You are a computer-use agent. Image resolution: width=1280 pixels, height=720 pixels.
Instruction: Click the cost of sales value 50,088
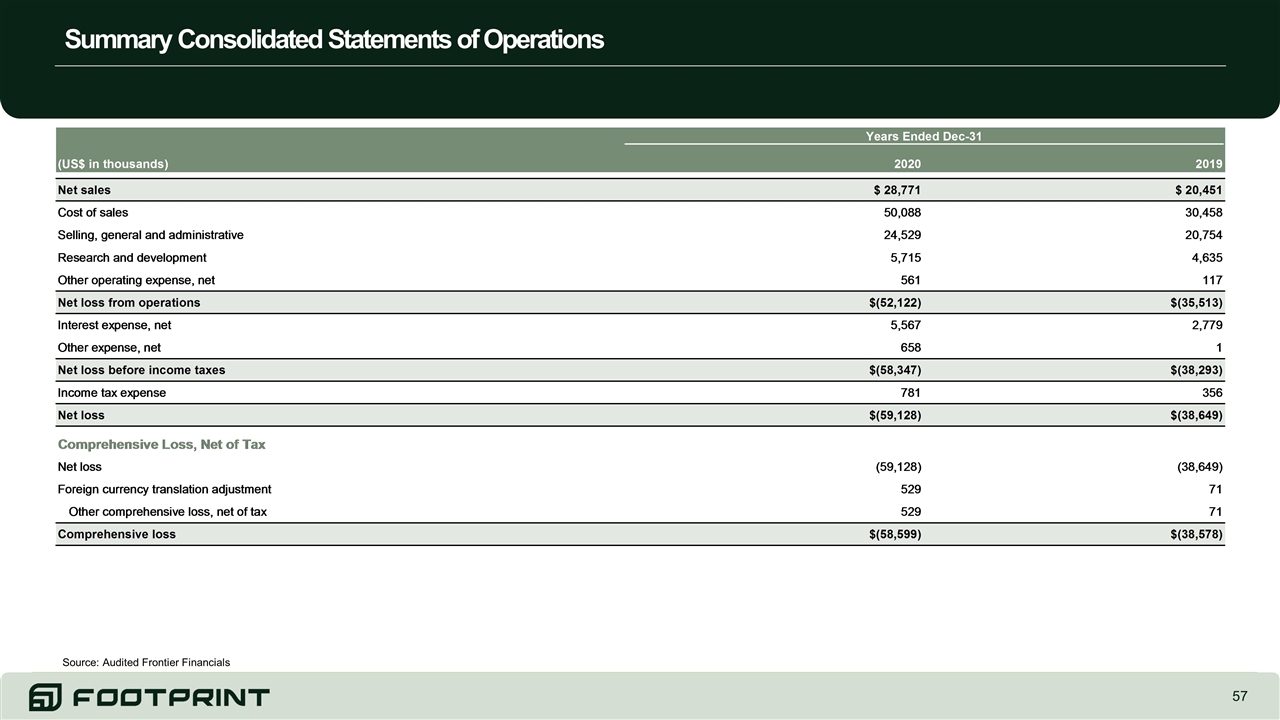pos(902,213)
